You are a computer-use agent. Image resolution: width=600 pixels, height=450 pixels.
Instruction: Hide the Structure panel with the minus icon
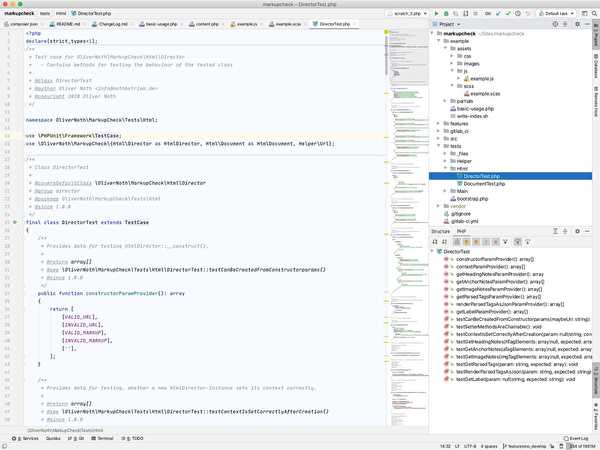587,231
